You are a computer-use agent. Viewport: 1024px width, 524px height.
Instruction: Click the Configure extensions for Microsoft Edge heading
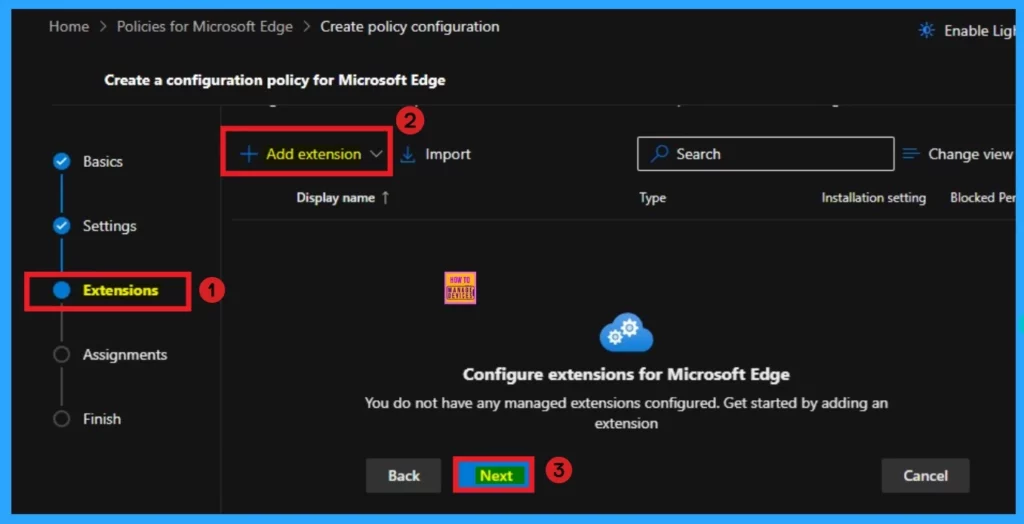(x=626, y=374)
